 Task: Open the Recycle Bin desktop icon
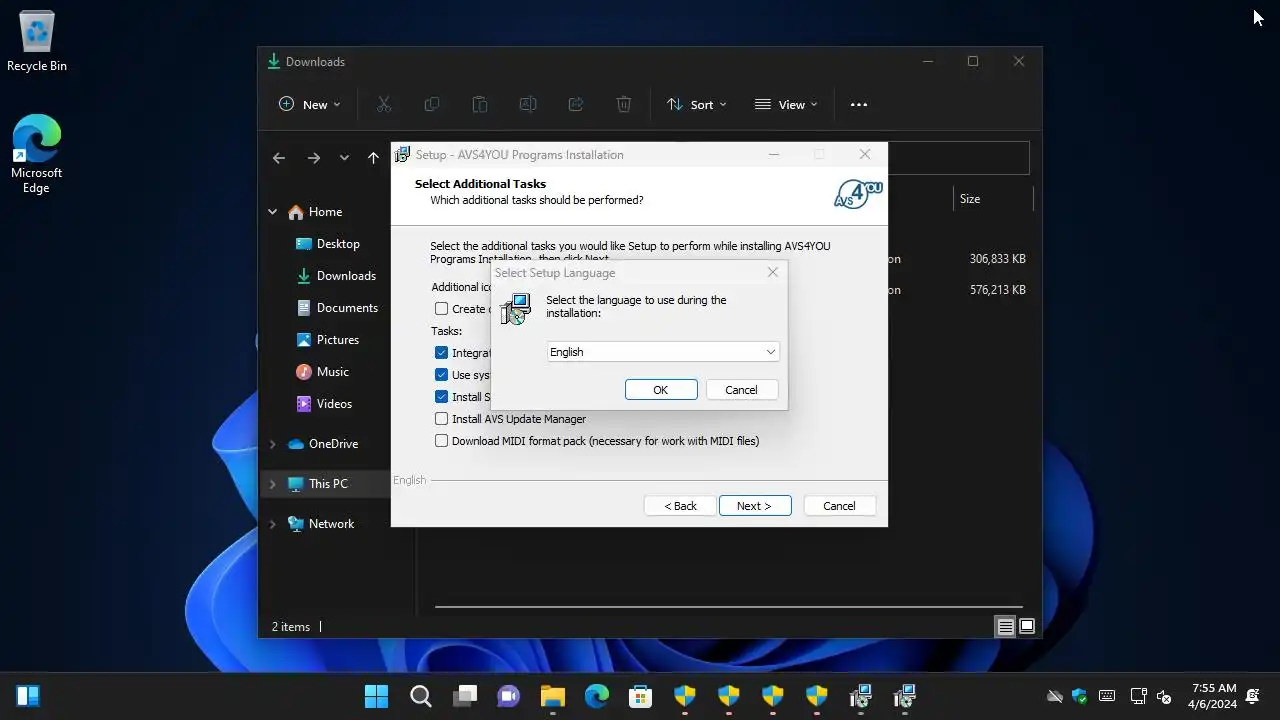click(37, 41)
